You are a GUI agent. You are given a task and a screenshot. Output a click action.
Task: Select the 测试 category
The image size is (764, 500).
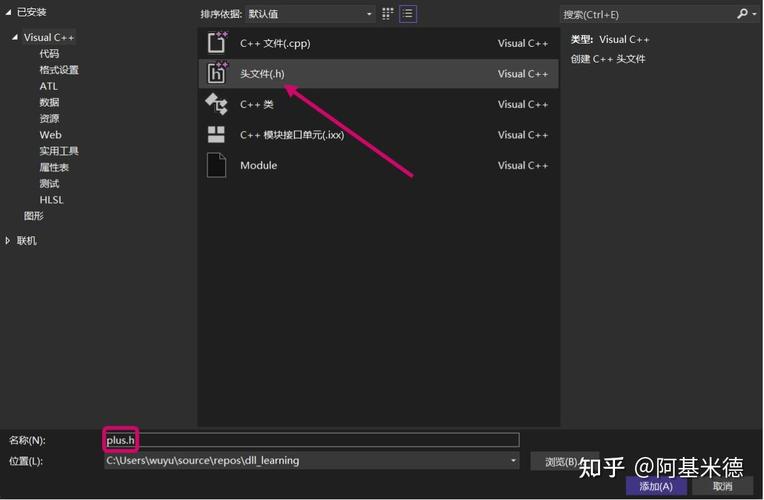49,184
